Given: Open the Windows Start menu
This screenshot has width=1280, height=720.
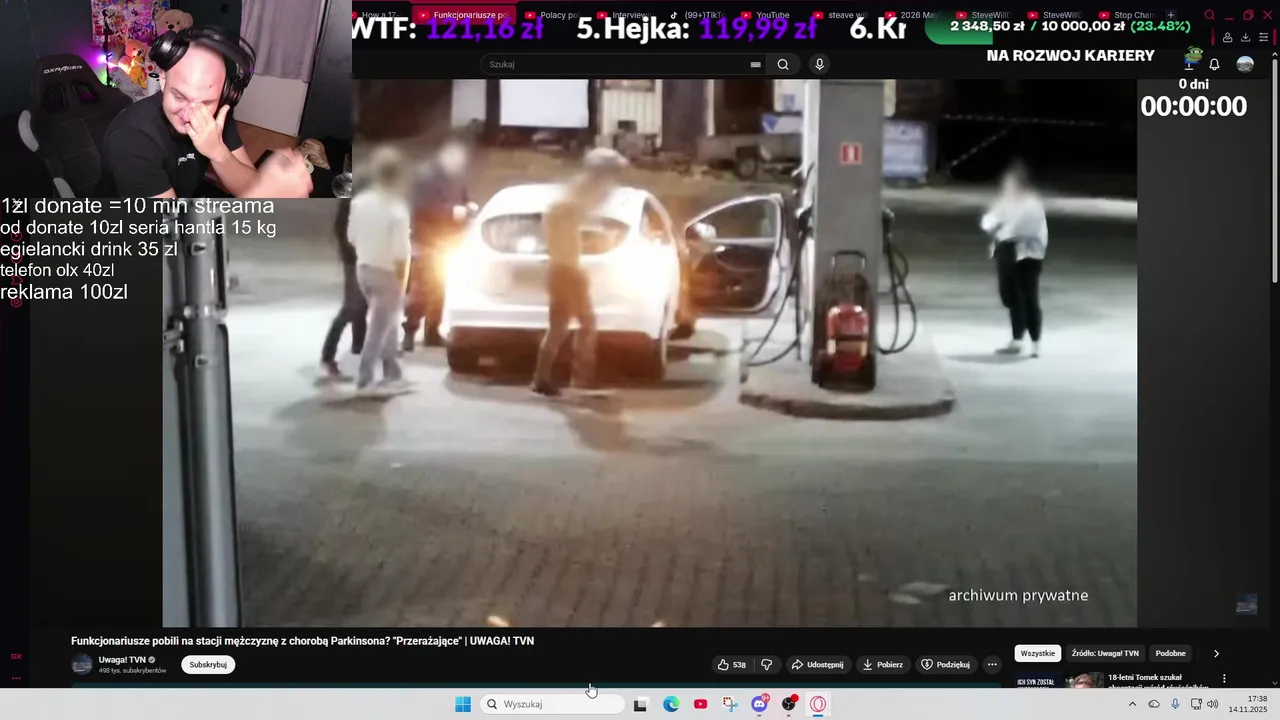Looking at the screenshot, I should (x=463, y=704).
